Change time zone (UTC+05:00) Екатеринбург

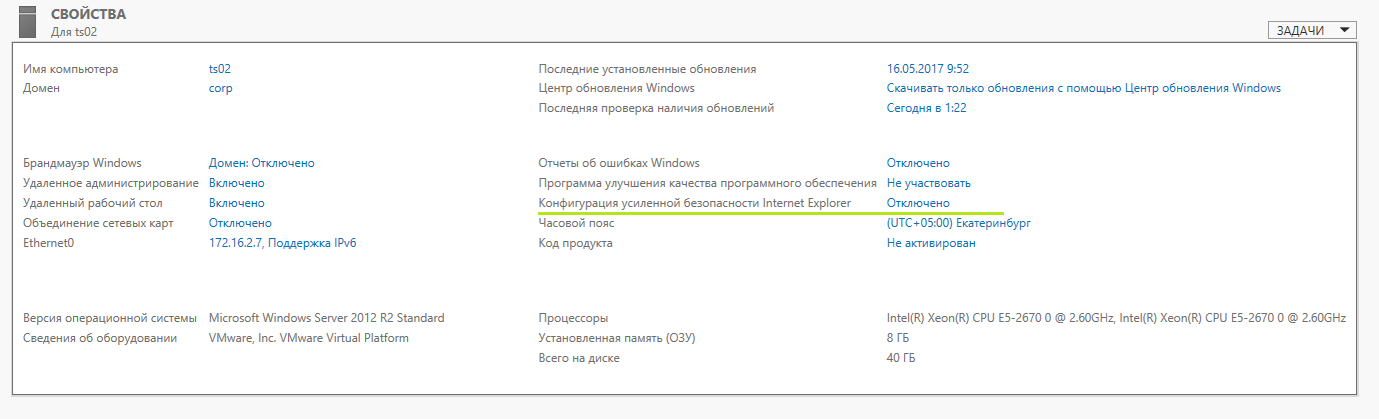pyautogui.click(x=959, y=223)
